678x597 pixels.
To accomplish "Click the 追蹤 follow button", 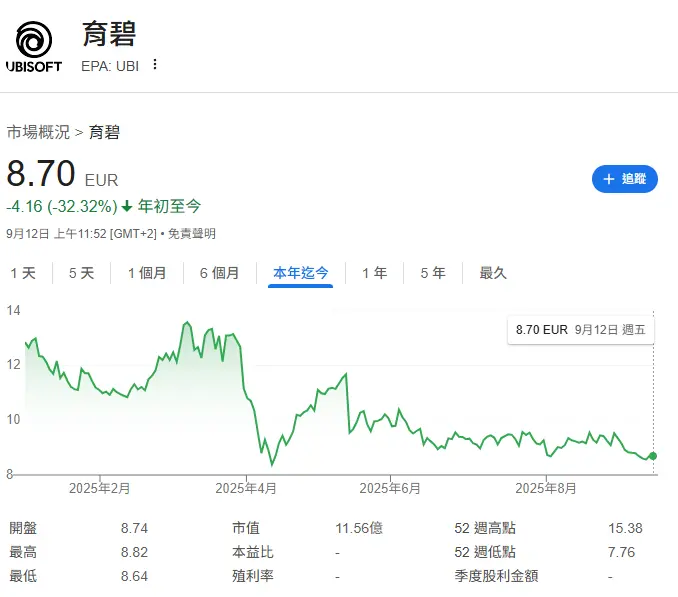I will pos(624,179).
